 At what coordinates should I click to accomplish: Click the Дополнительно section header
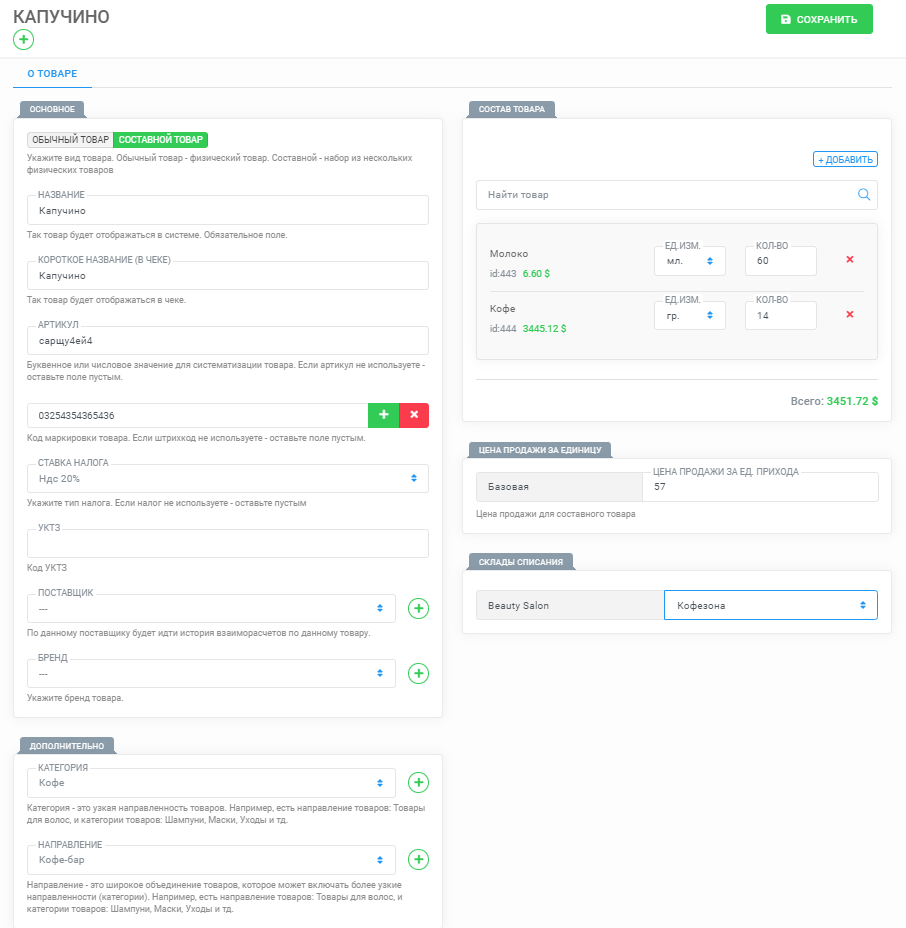(x=67, y=746)
